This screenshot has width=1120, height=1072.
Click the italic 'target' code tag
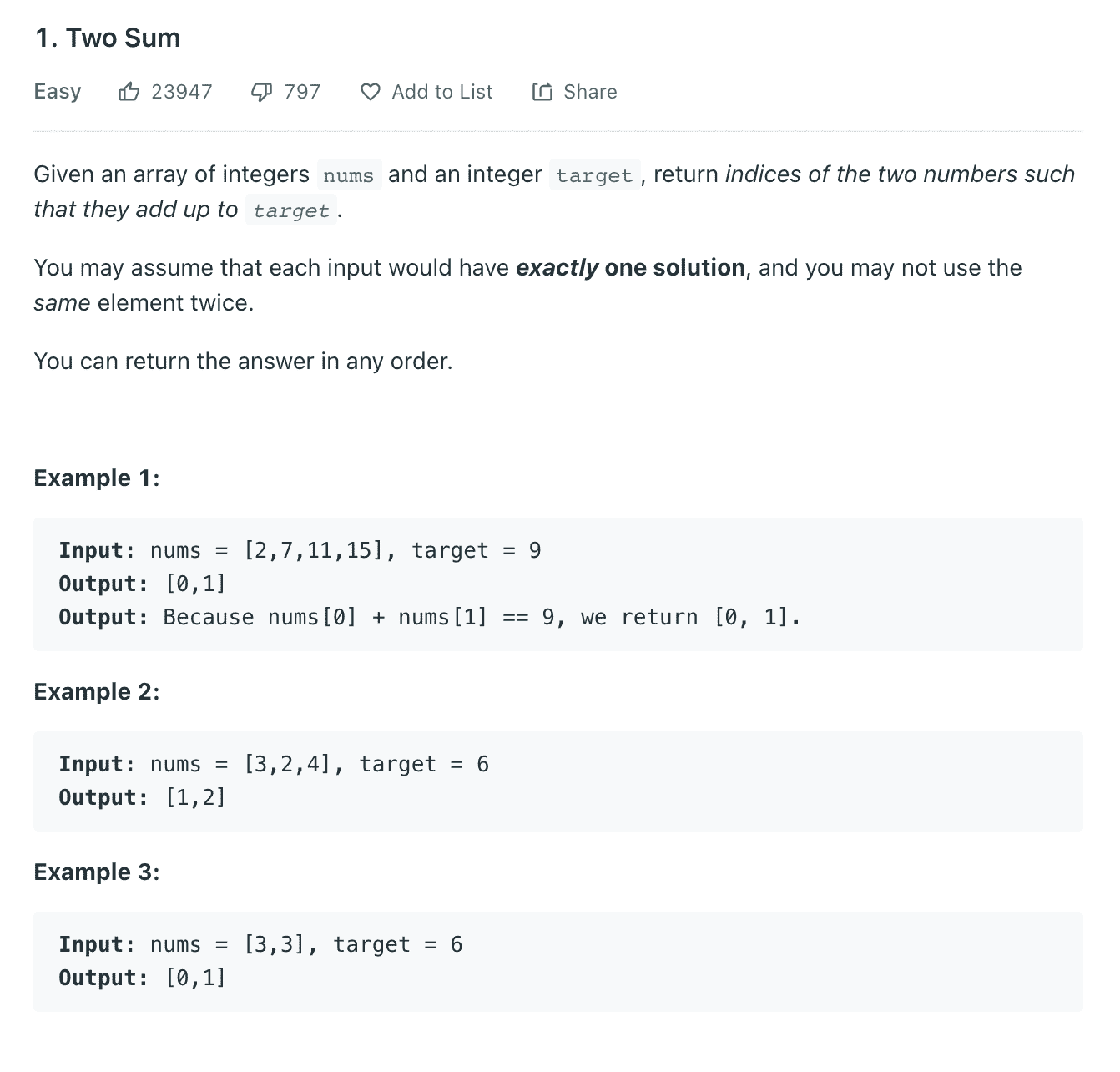point(291,210)
